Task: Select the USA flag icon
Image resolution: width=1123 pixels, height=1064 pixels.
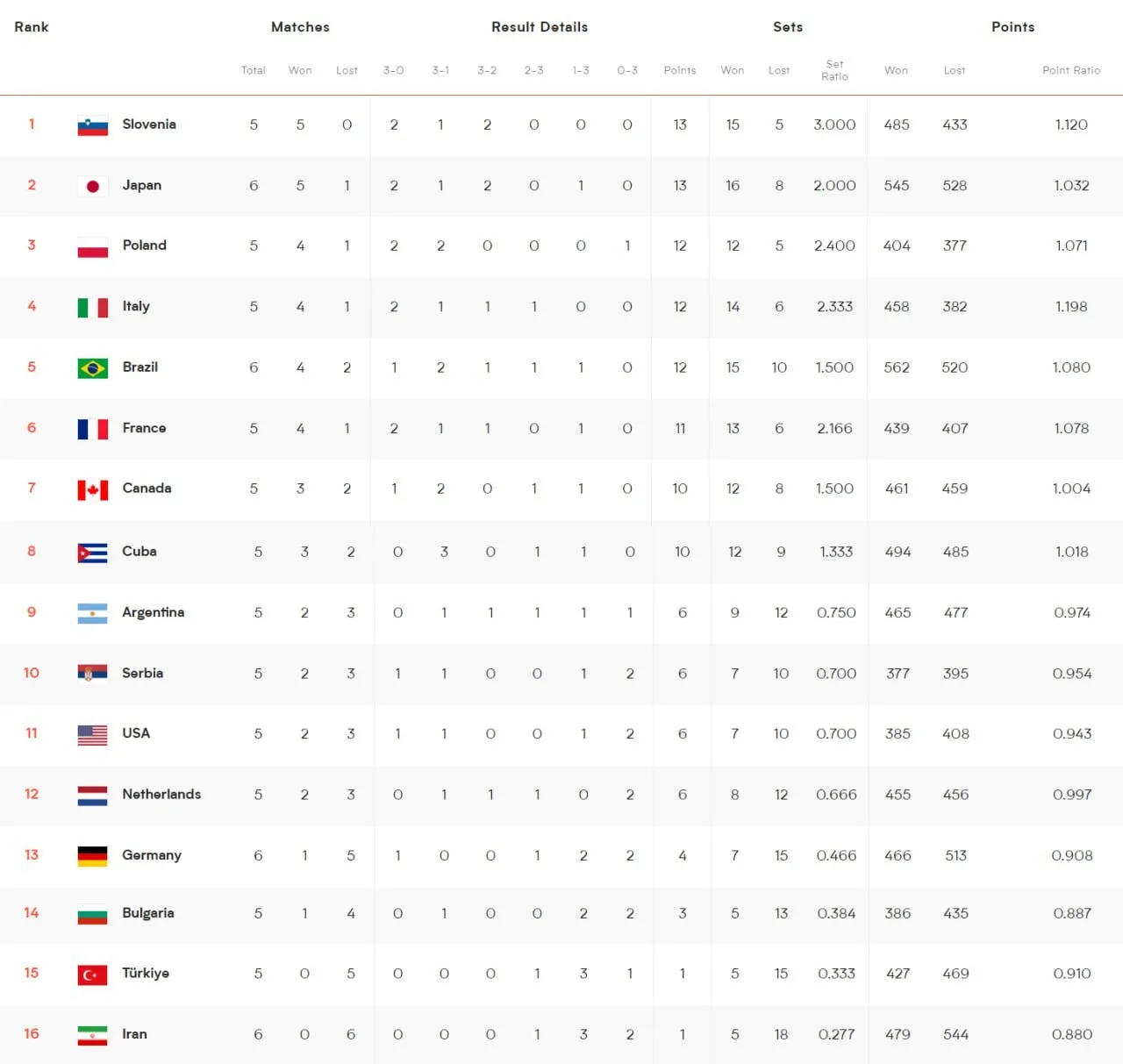Action: pos(93,734)
